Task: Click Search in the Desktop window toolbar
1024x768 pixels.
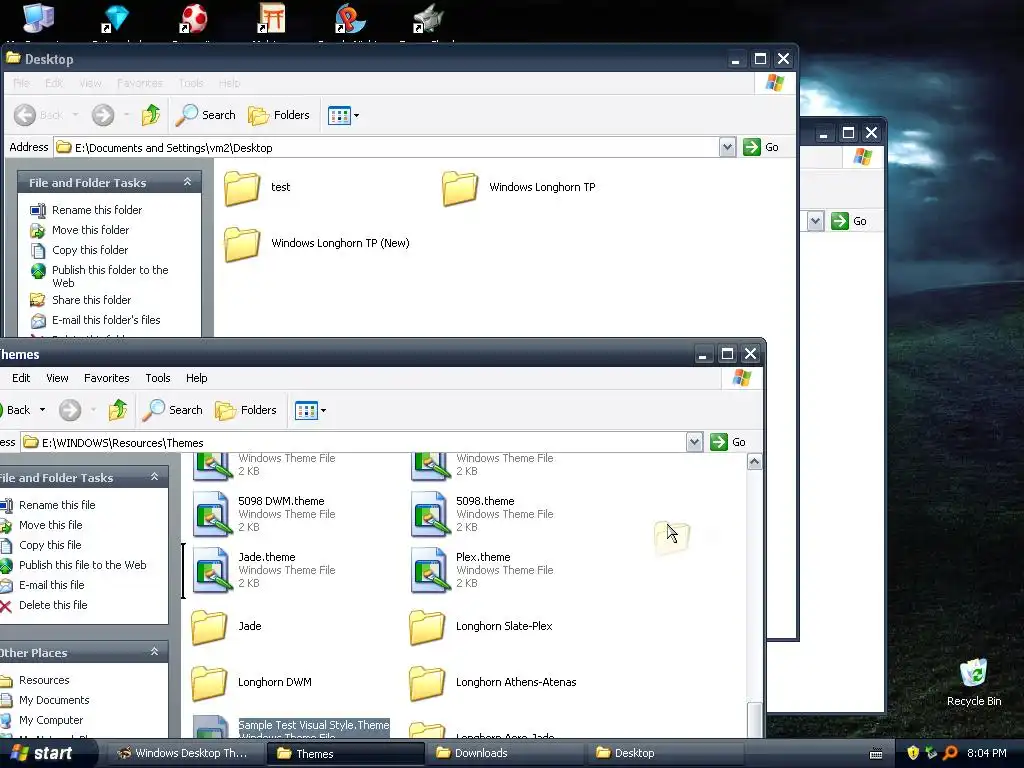Action: pyautogui.click(x=206, y=115)
